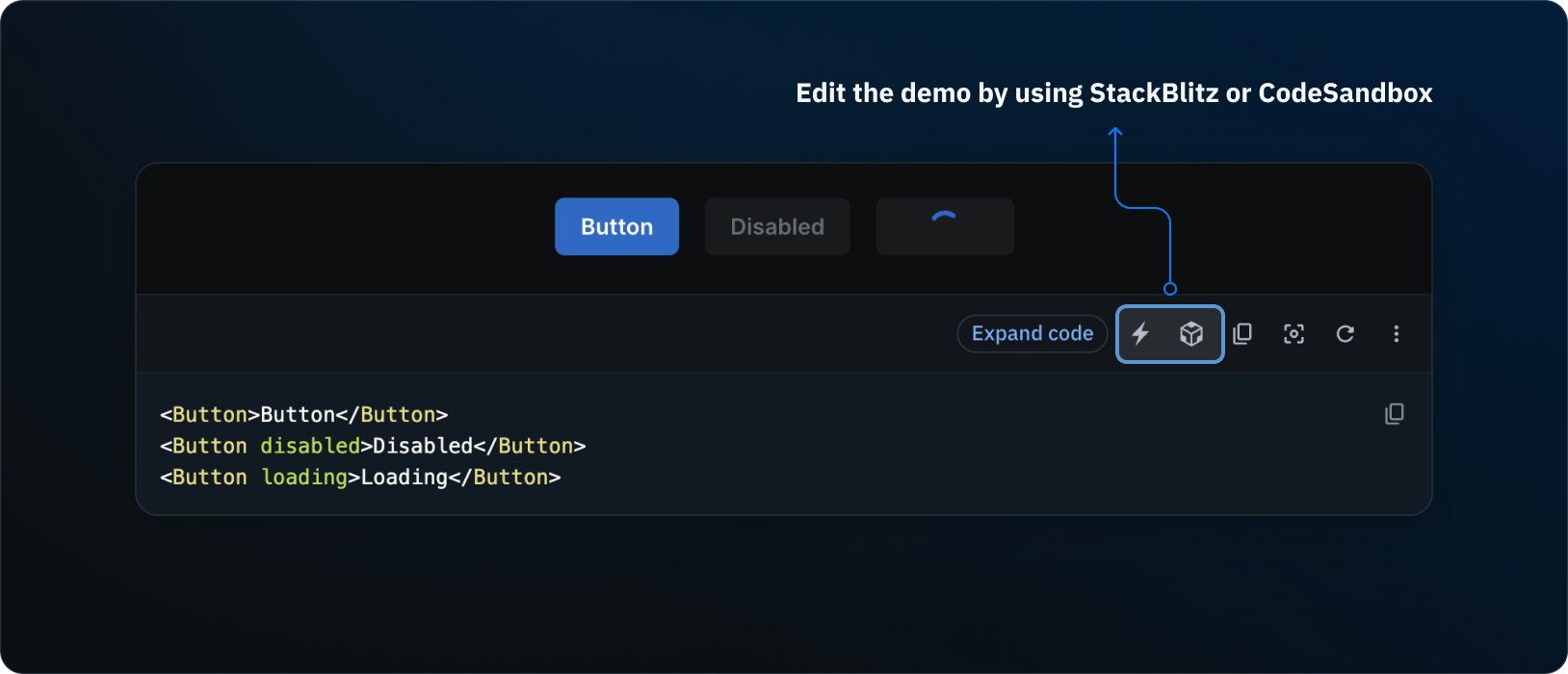Click the 'Disabled' text inside code snippet
The width and height of the screenshot is (1568, 674).
tap(422, 446)
